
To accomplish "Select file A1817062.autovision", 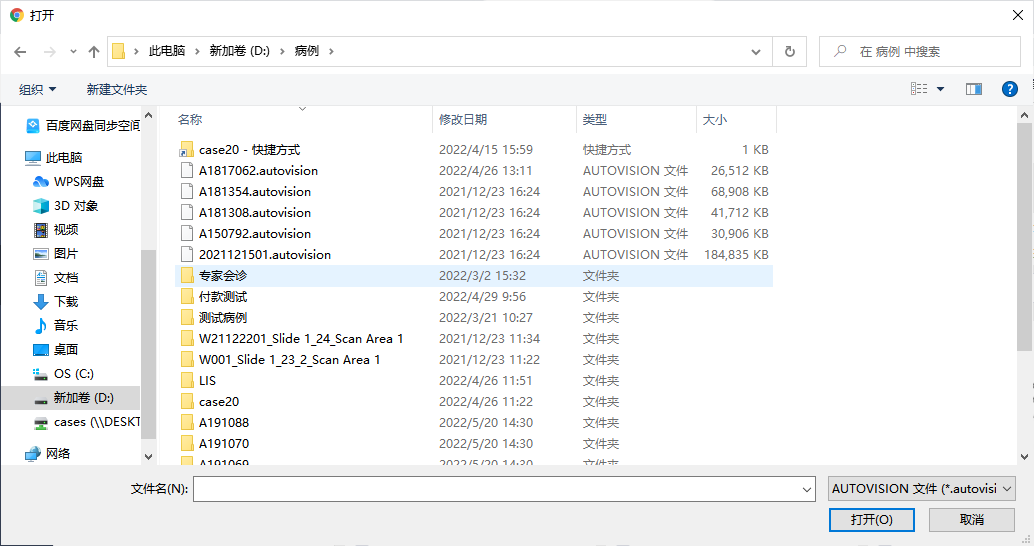I will pyautogui.click(x=258, y=170).
